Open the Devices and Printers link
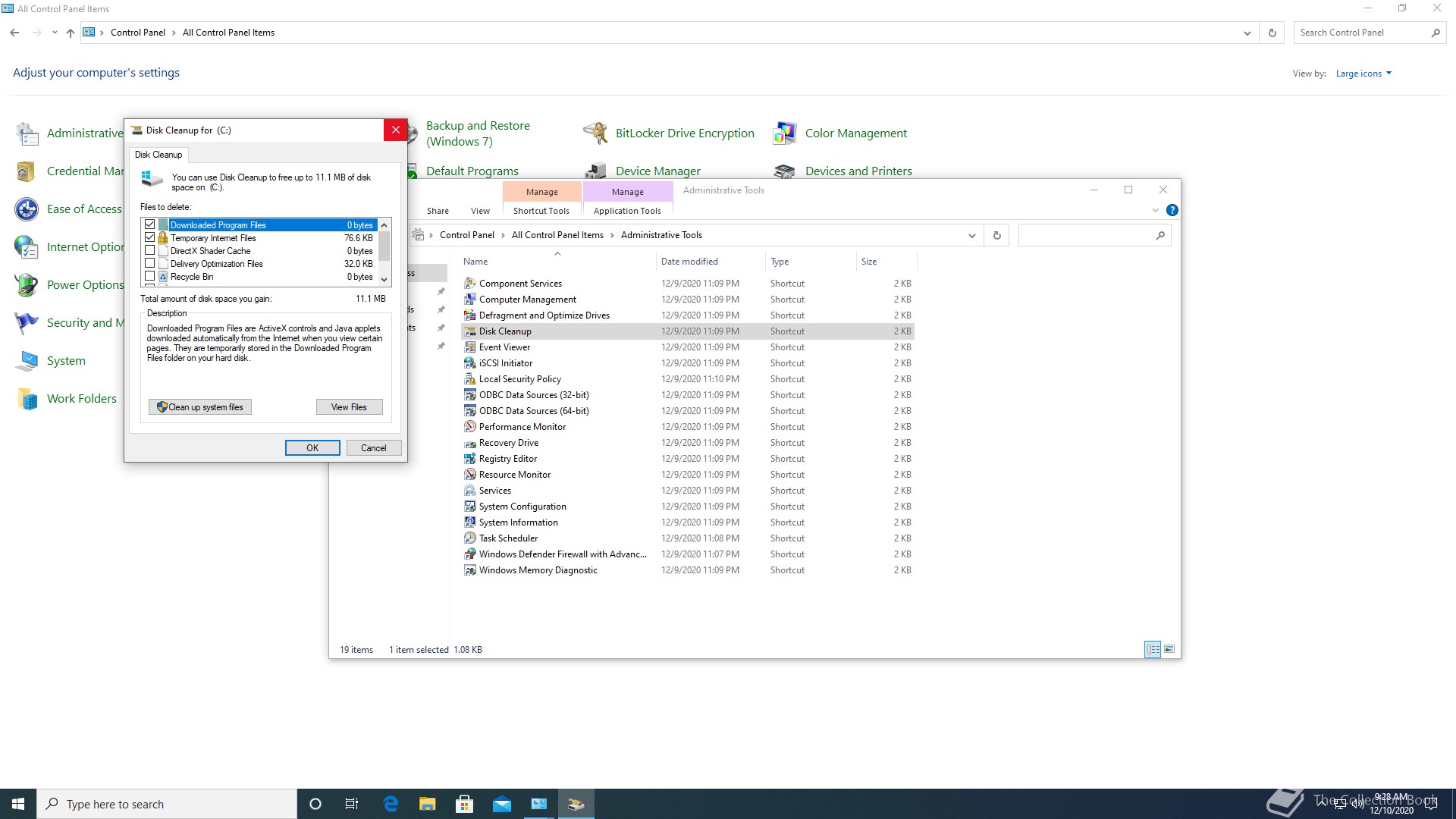1456x819 pixels. (858, 171)
